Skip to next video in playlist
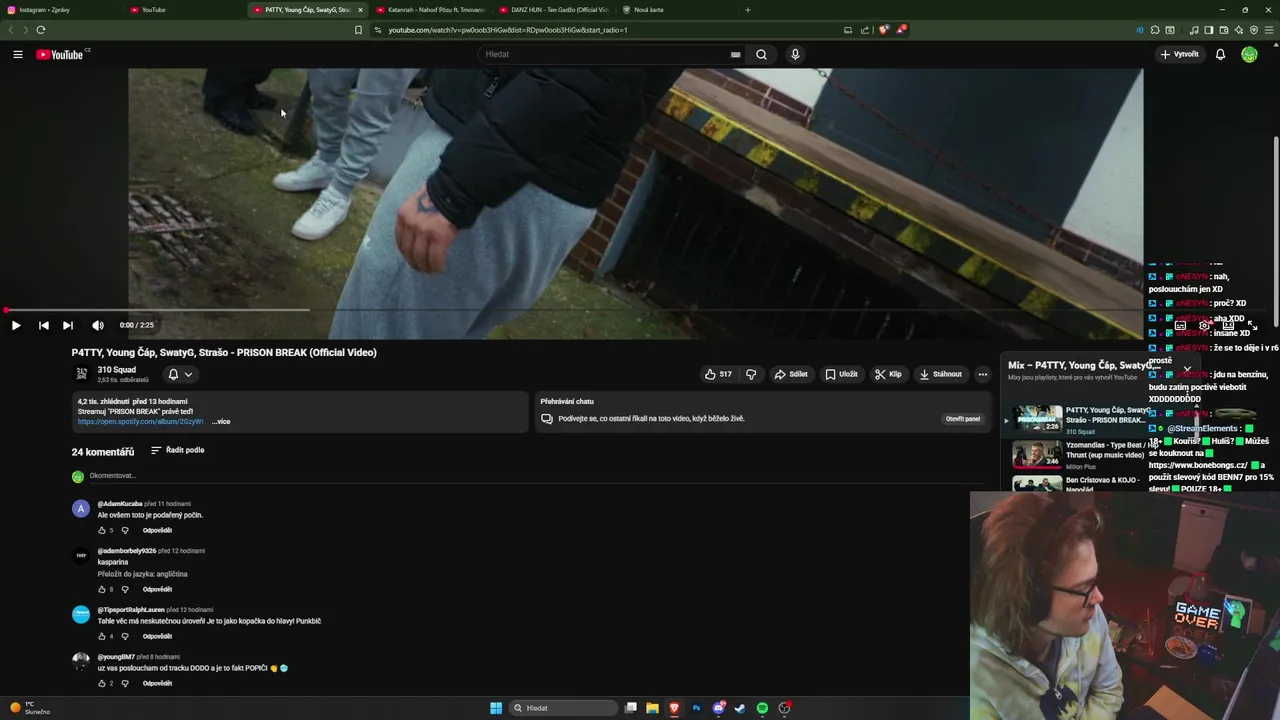The width and height of the screenshot is (1280, 720). coord(67,325)
